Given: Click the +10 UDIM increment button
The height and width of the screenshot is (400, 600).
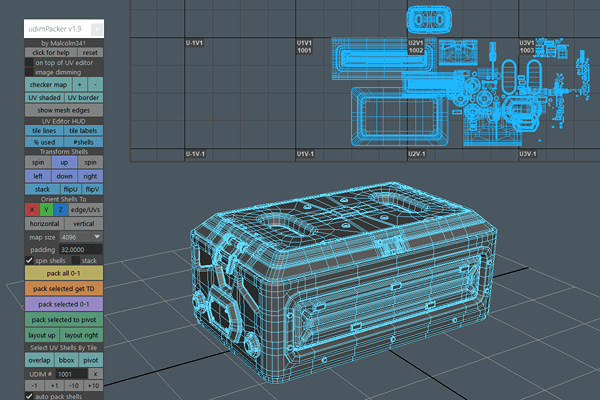Looking at the screenshot, I should click(94, 385).
